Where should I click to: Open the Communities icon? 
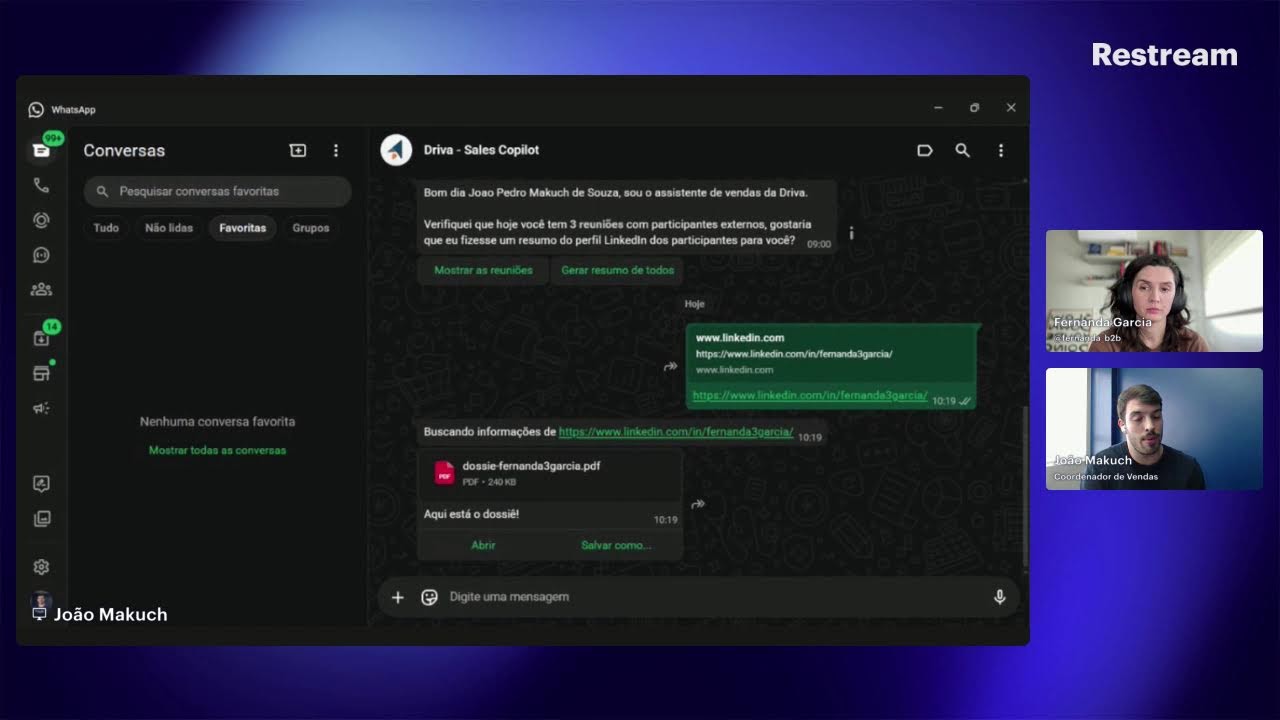click(x=41, y=290)
